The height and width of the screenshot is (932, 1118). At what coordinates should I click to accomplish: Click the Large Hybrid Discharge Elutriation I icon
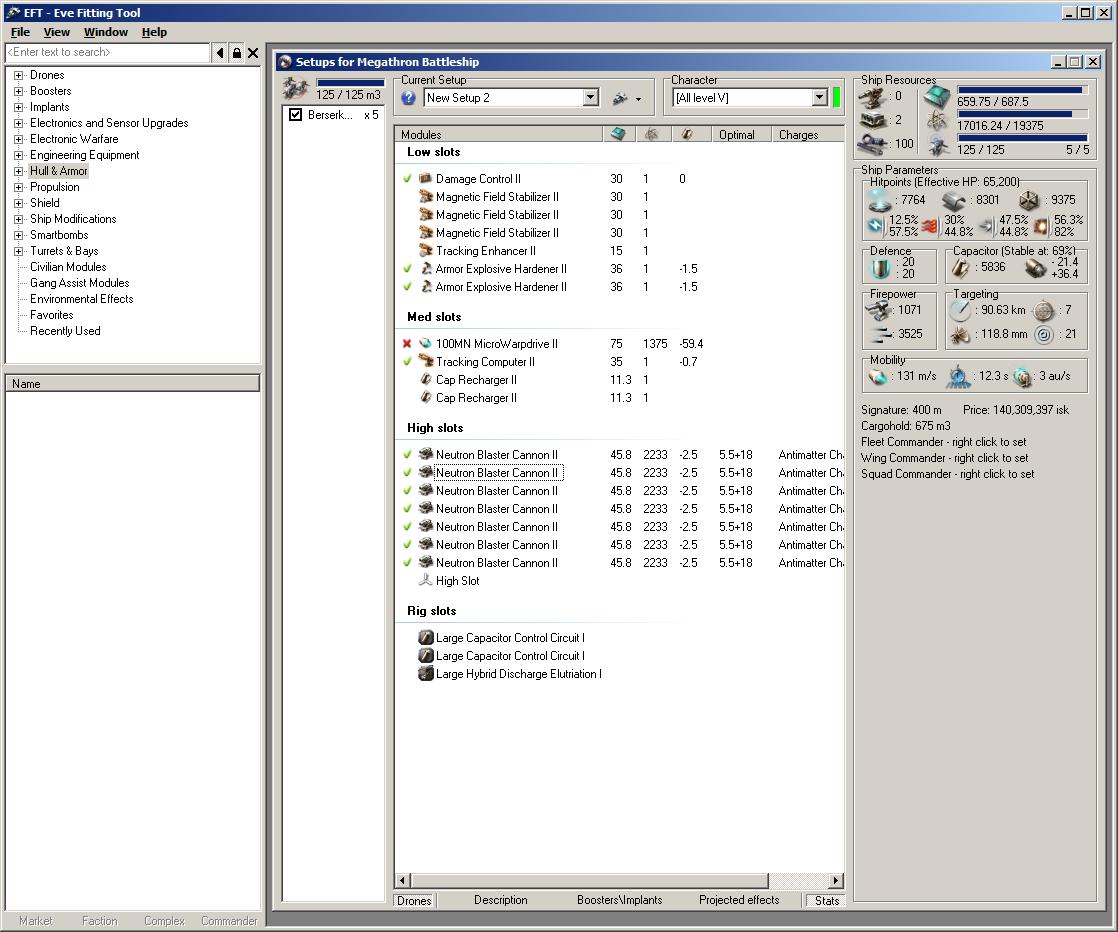pyautogui.click(x=426, y=674)
